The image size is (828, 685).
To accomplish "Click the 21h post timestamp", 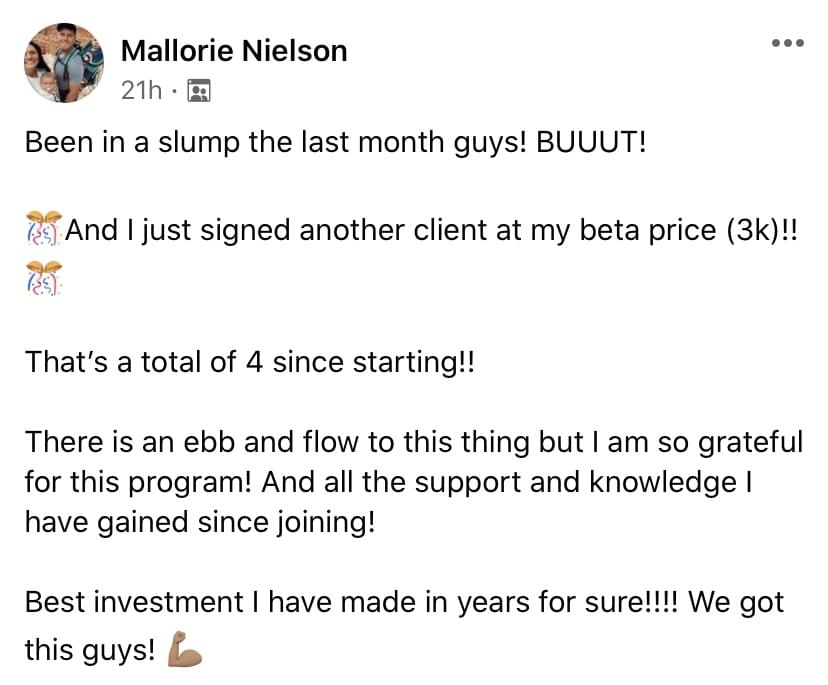I will click(141, 90).
